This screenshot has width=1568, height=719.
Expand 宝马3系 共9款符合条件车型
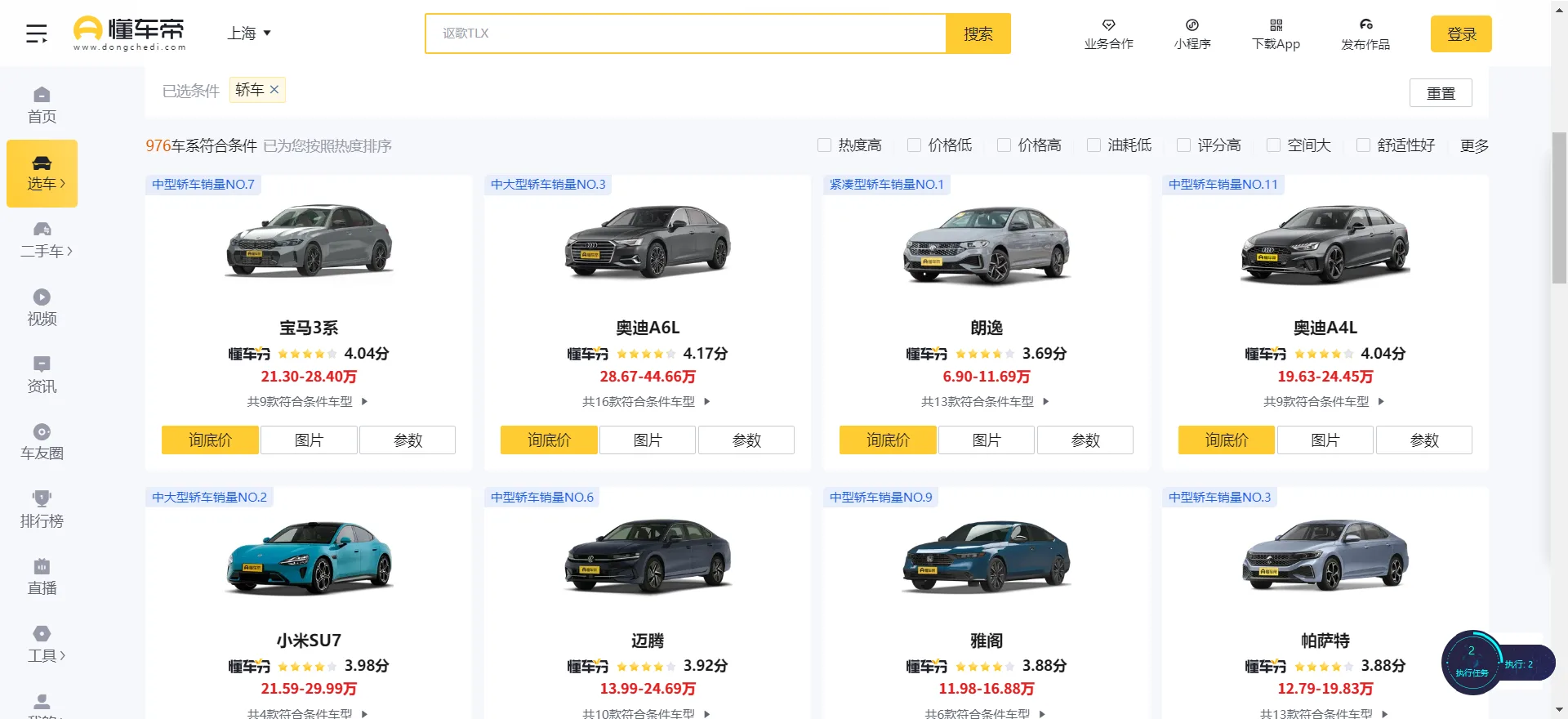[308, 402]
